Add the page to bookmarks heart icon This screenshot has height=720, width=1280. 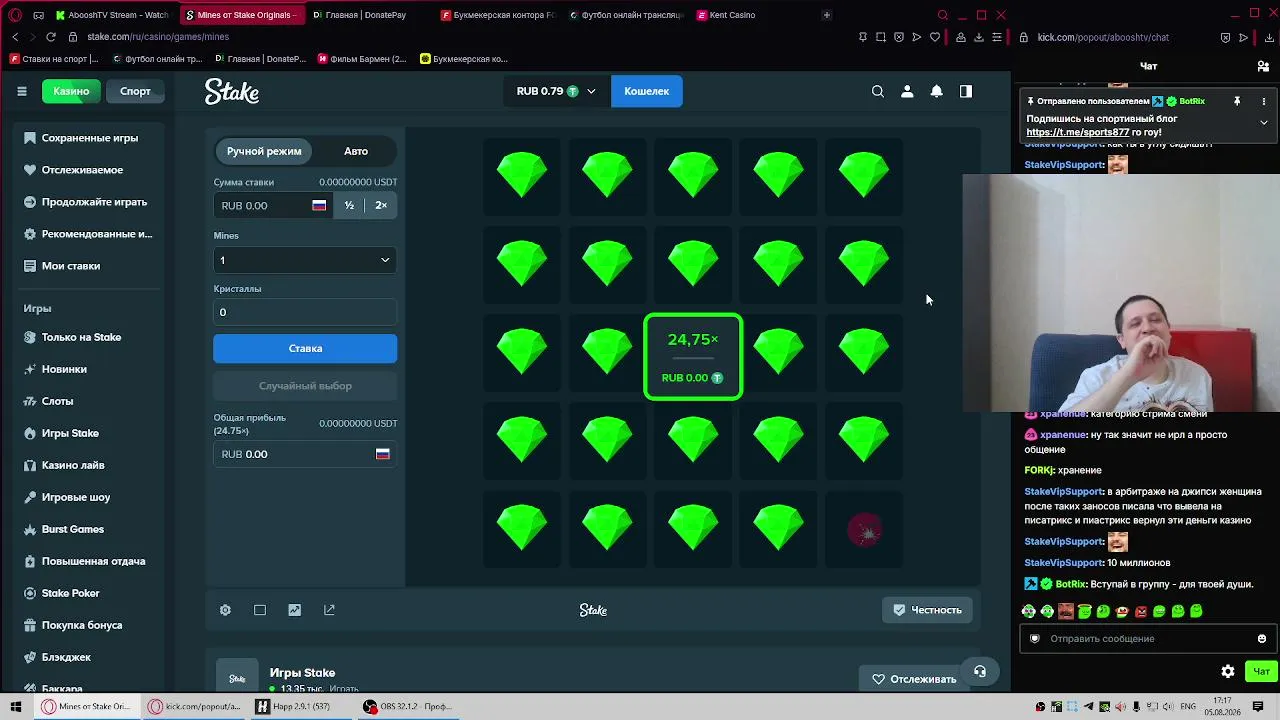[x=935, y=37]
